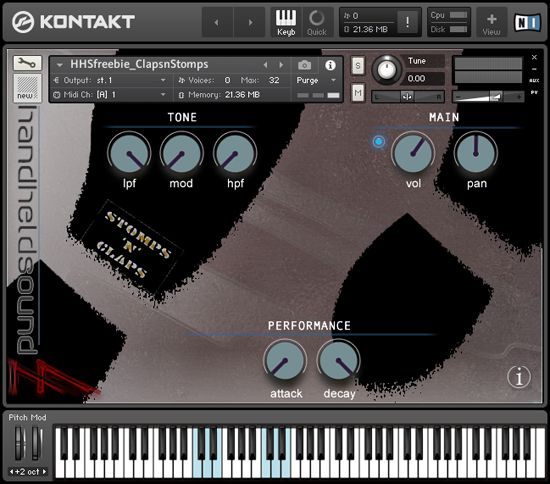
Task: Click the Native Instruments NI logo
Action: click(x=527, y=22)
